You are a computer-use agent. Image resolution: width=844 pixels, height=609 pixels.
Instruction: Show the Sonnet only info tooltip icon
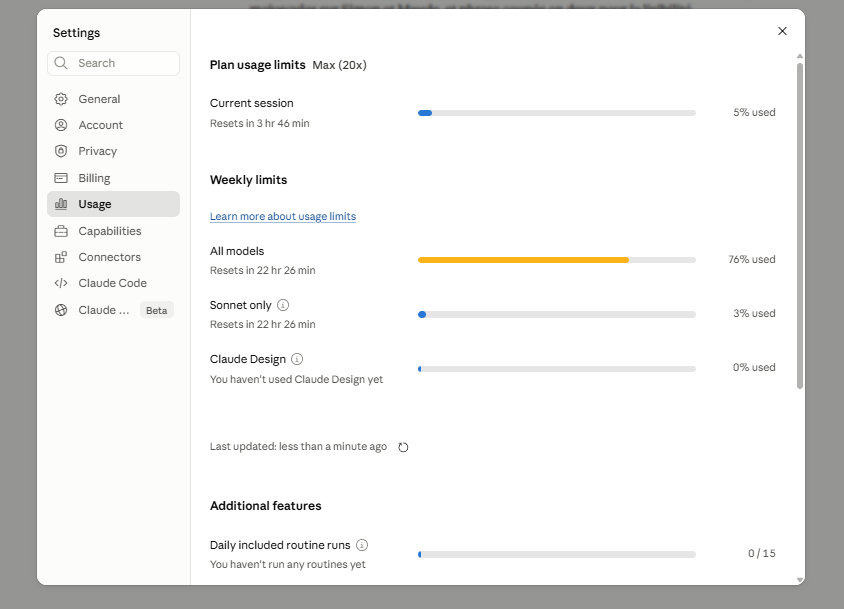pos(283,305)
